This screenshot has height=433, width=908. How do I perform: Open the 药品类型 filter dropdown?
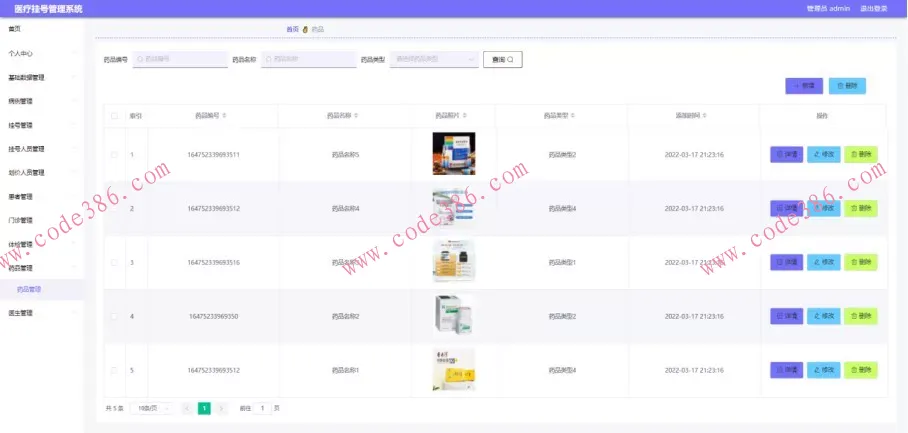(x=434, y=59)
